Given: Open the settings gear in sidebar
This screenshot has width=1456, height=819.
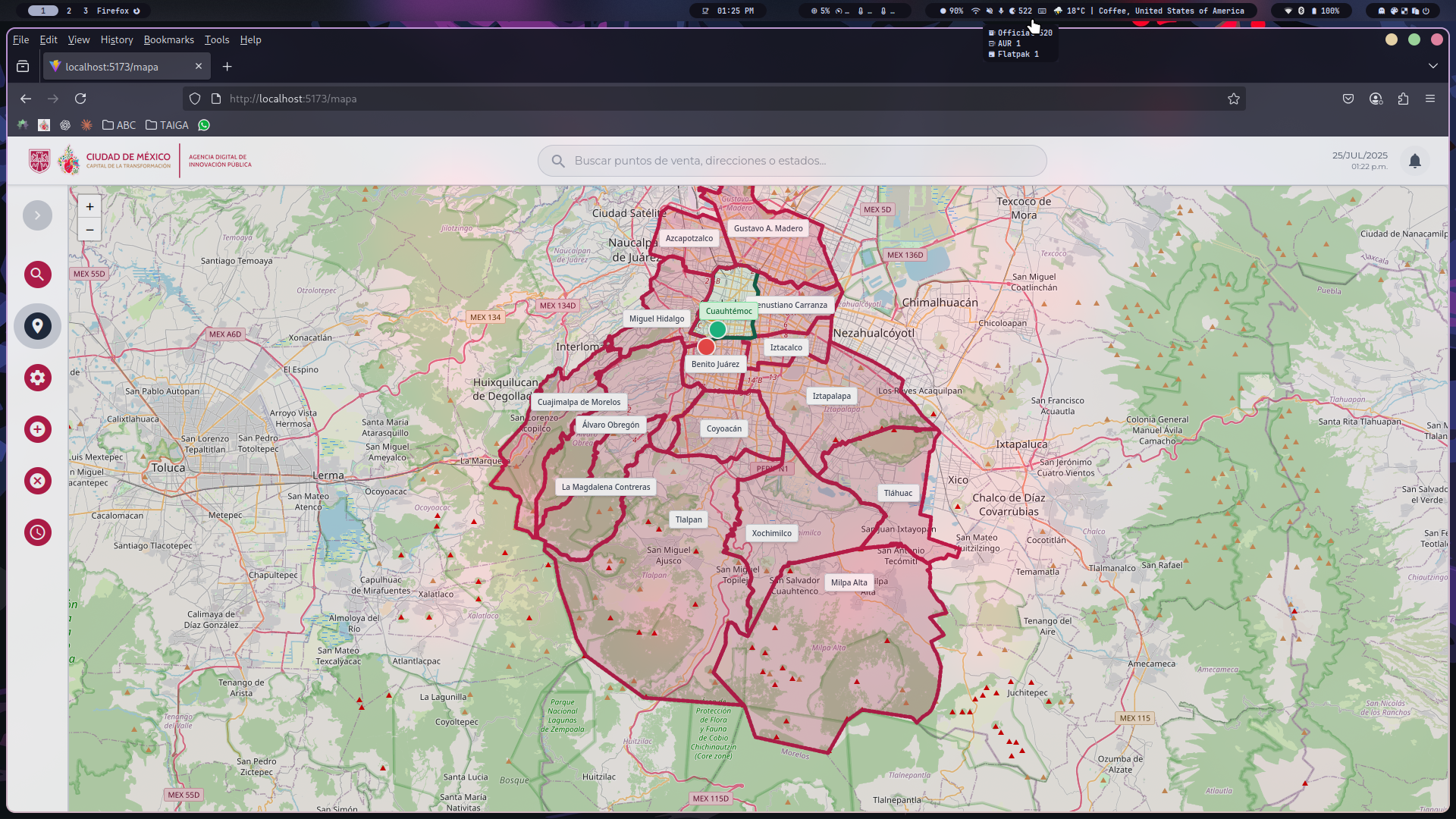Looking at the screenshot, I should (x=37, y=378).
